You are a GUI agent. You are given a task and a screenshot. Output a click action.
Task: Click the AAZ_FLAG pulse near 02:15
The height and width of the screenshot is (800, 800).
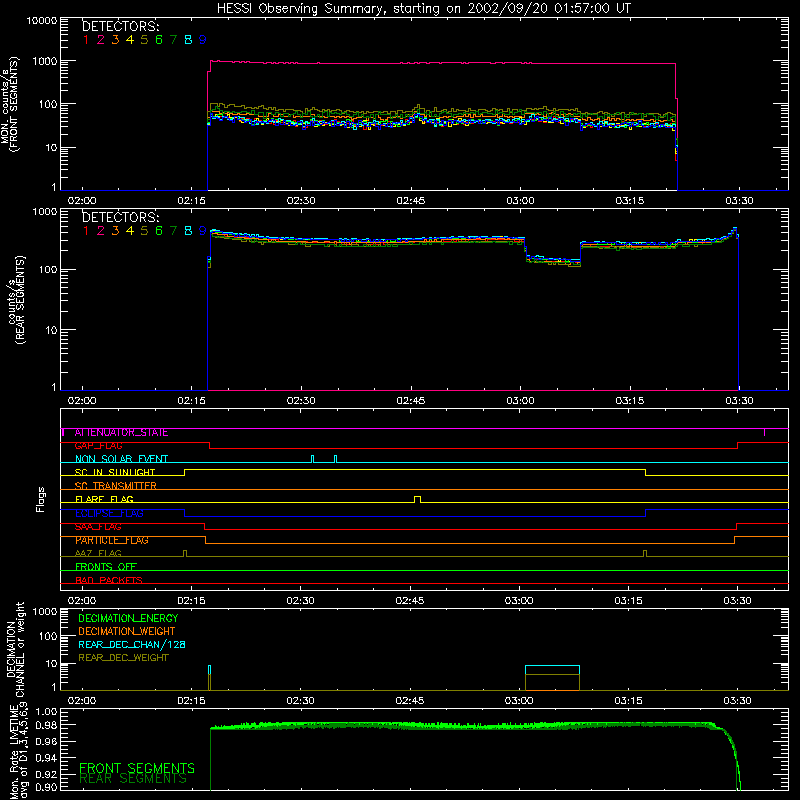click(x=185, y=554)
